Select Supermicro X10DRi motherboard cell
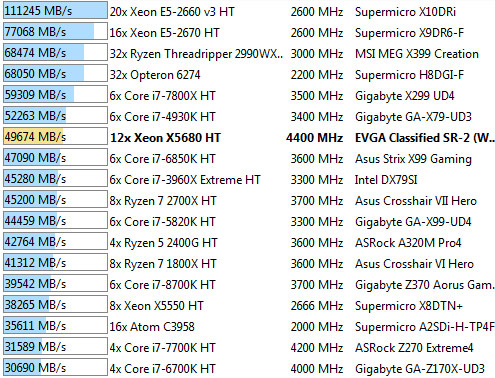This screenshot has height=378, width=495. [405, 12]
